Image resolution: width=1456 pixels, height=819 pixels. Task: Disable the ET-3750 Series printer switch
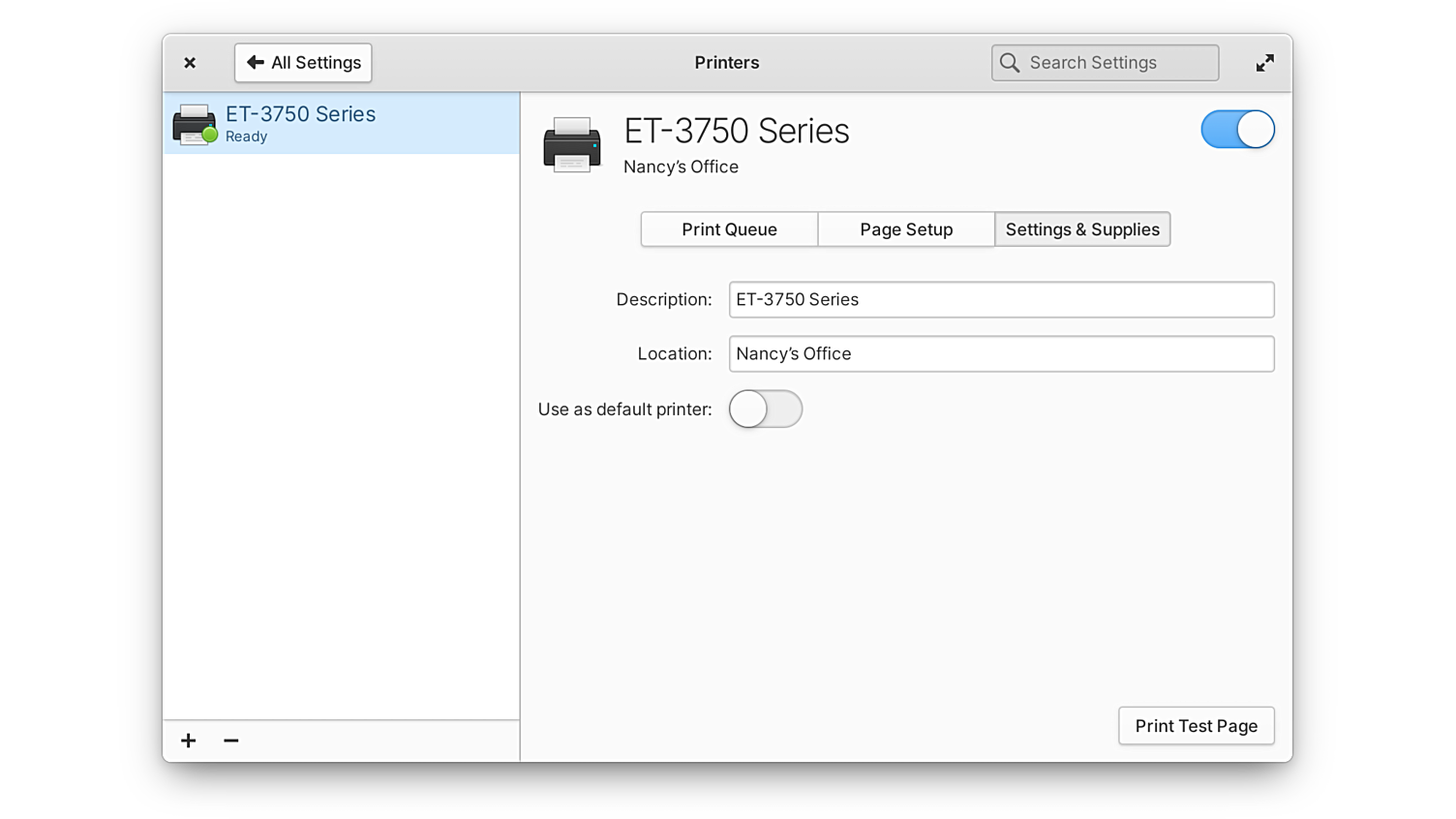coord(1237,130)
